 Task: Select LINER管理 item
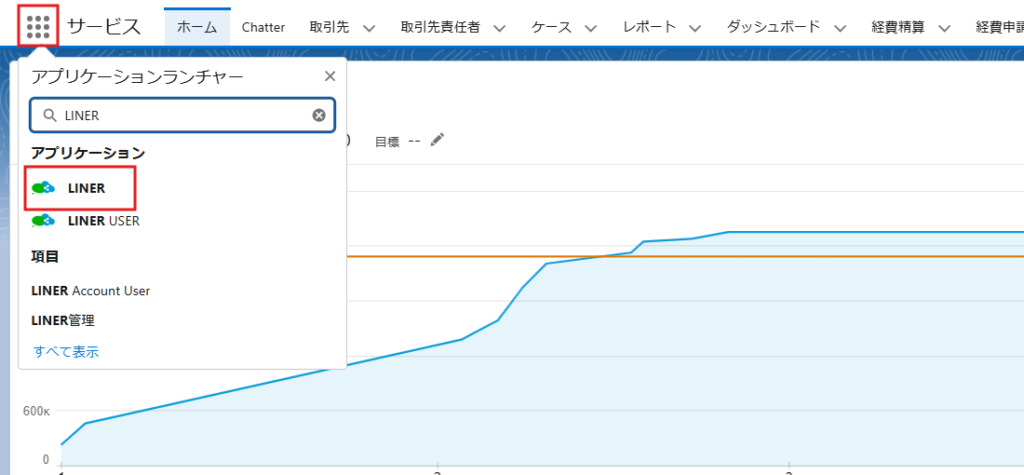pyautogui.click(x=70, y=321)
